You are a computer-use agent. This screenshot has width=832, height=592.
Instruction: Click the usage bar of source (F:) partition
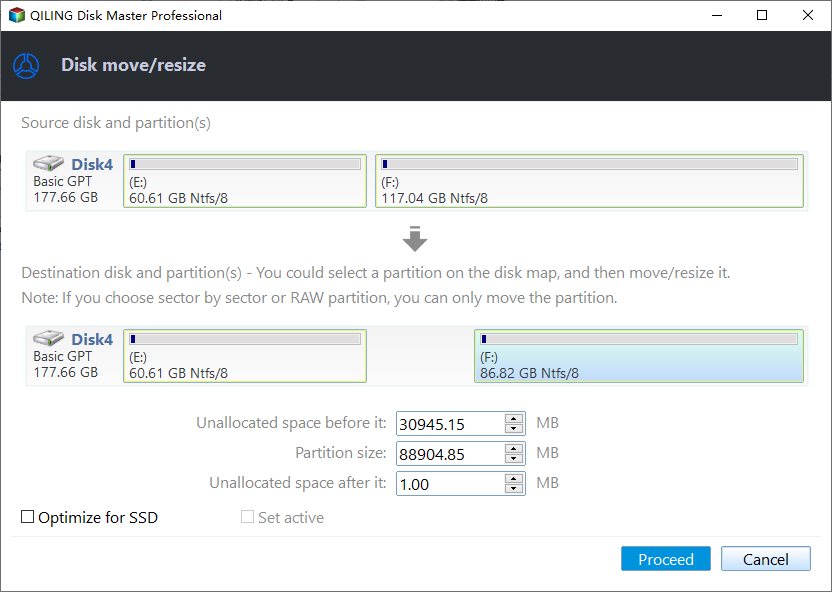pyautogui.click(x=589, y=164)
